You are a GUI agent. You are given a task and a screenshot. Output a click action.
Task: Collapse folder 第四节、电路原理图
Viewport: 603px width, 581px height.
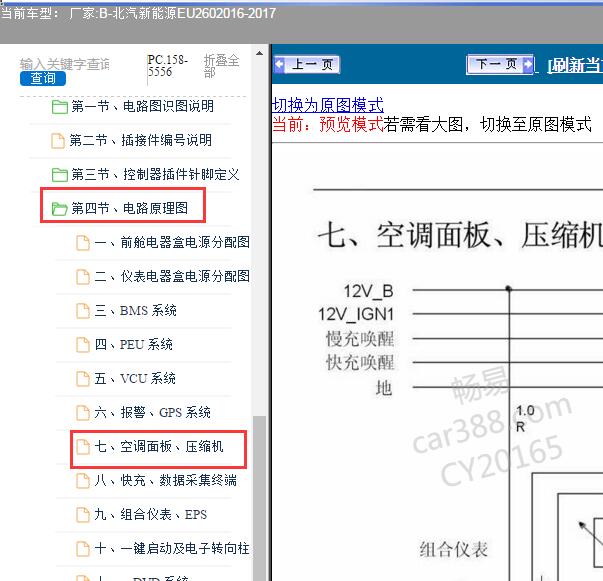[129, 208]
